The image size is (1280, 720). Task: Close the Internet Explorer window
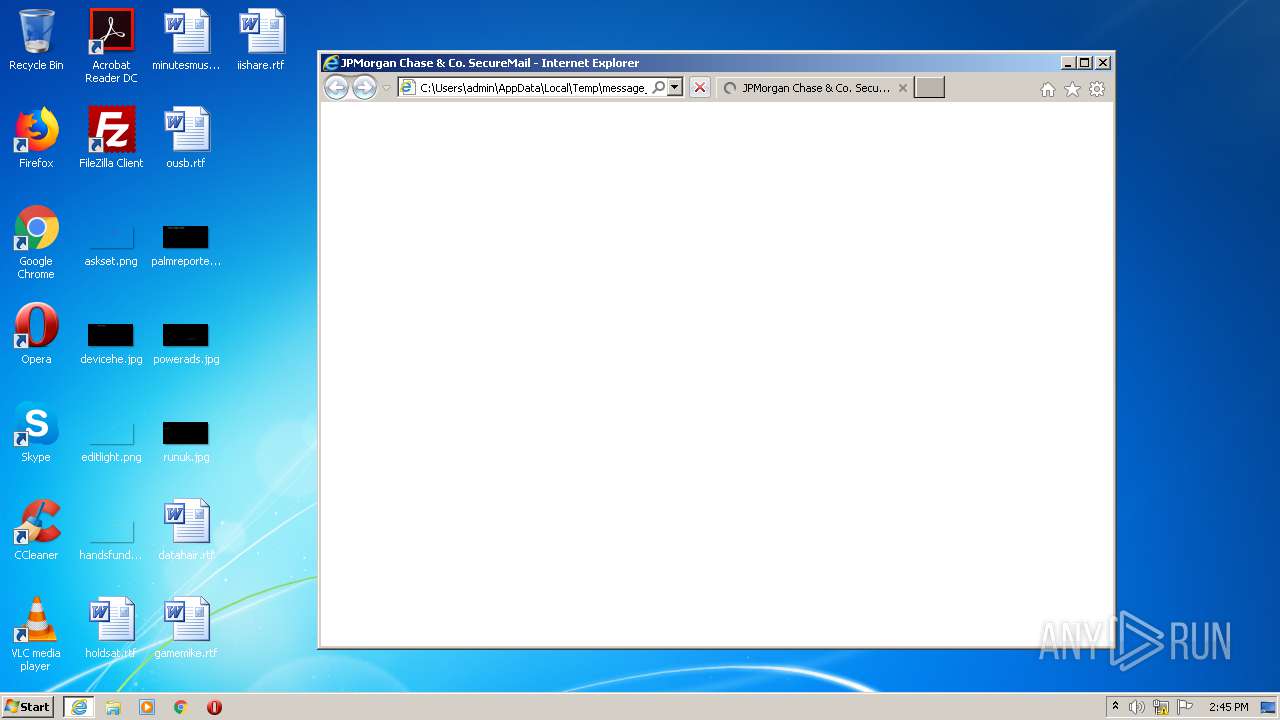(1103, 62)
